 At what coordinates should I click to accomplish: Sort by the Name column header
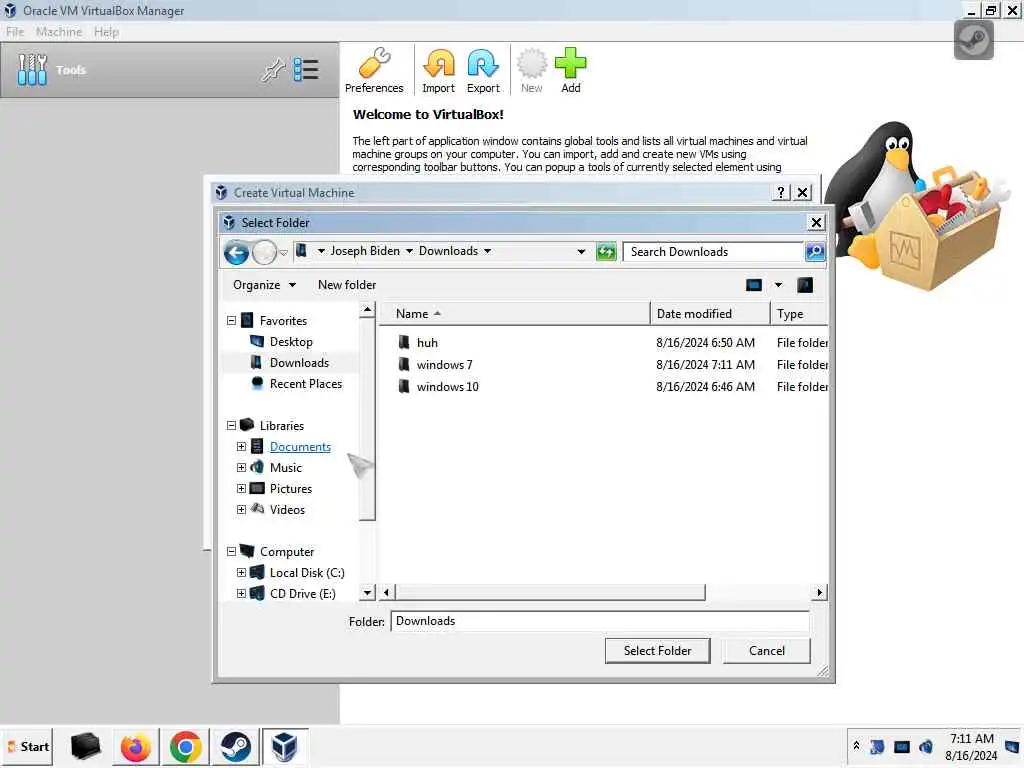tap(515, 313)
